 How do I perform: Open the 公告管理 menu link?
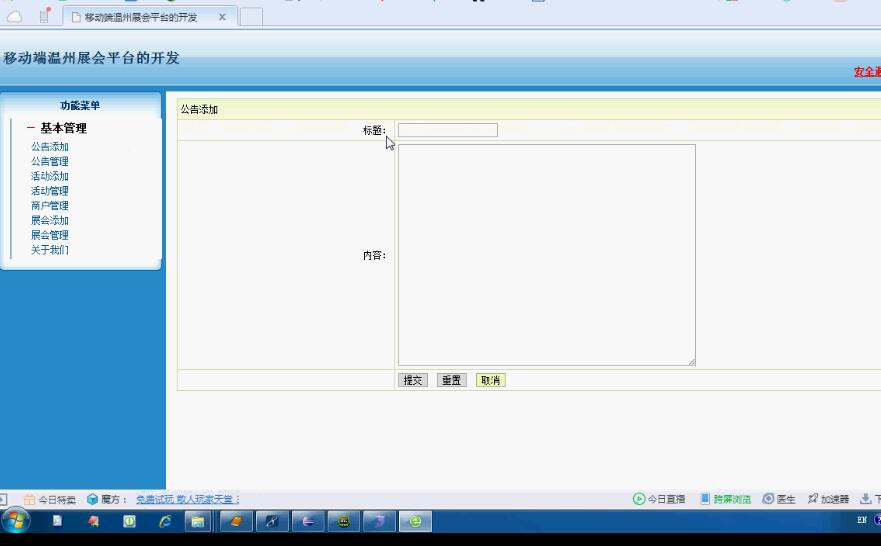49,161
